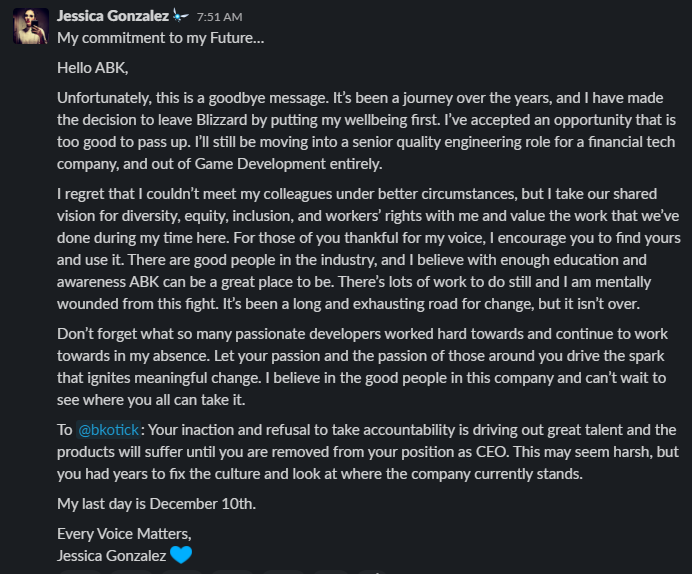692x574 pixels.
Task: Click the @bkotick mention
Action: click(x=109, y=430)
